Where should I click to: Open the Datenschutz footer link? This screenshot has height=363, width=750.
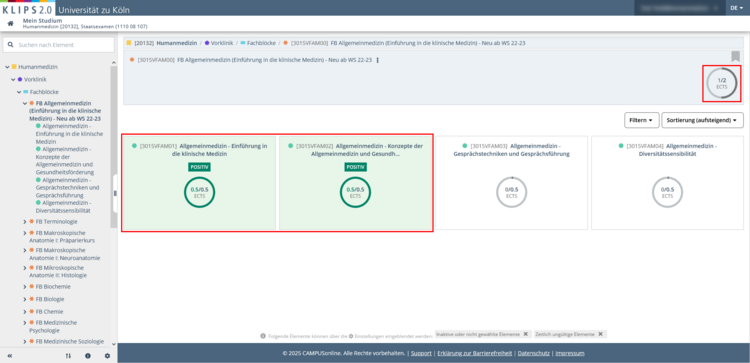533,353
